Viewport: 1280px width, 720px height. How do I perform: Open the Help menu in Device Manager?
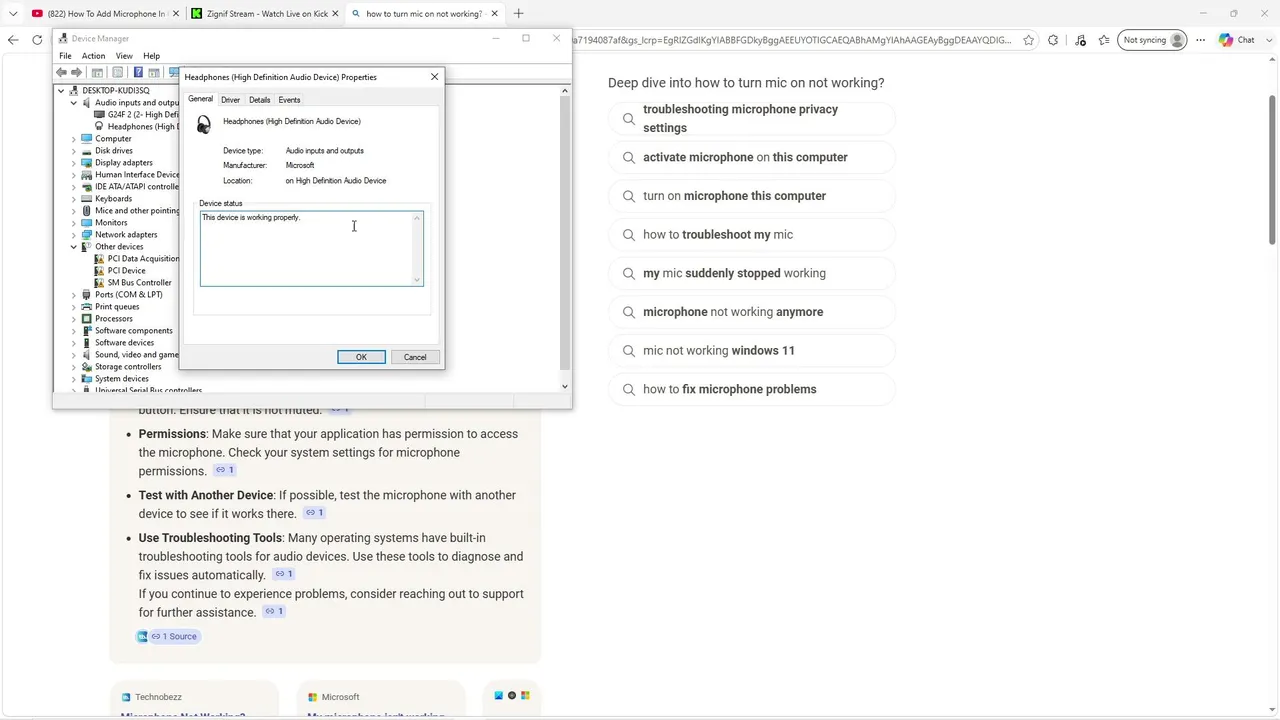pyautogui.click(x=151, y=56)
